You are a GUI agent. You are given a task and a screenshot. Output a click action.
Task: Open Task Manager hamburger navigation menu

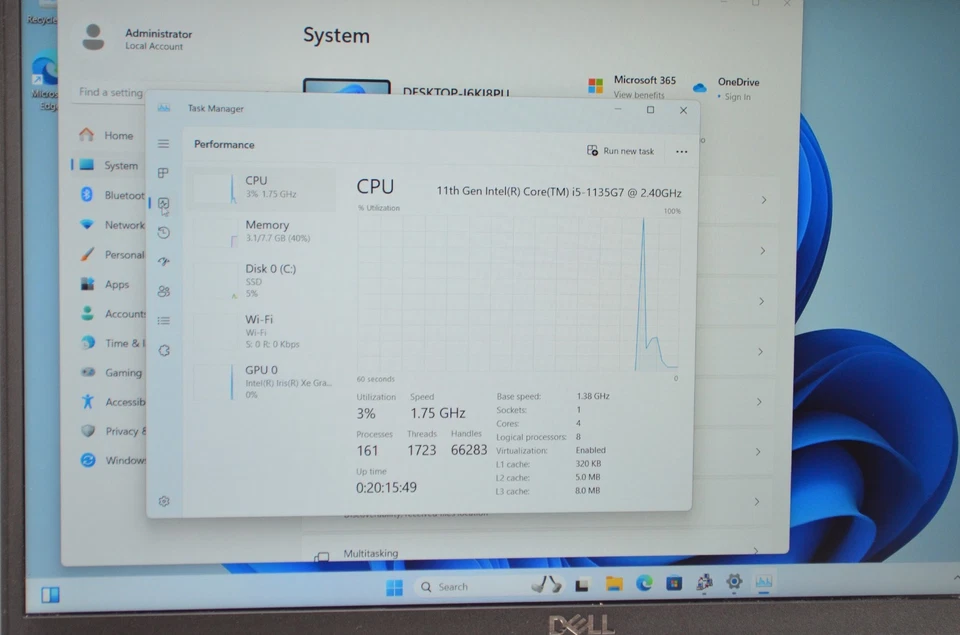163,143
